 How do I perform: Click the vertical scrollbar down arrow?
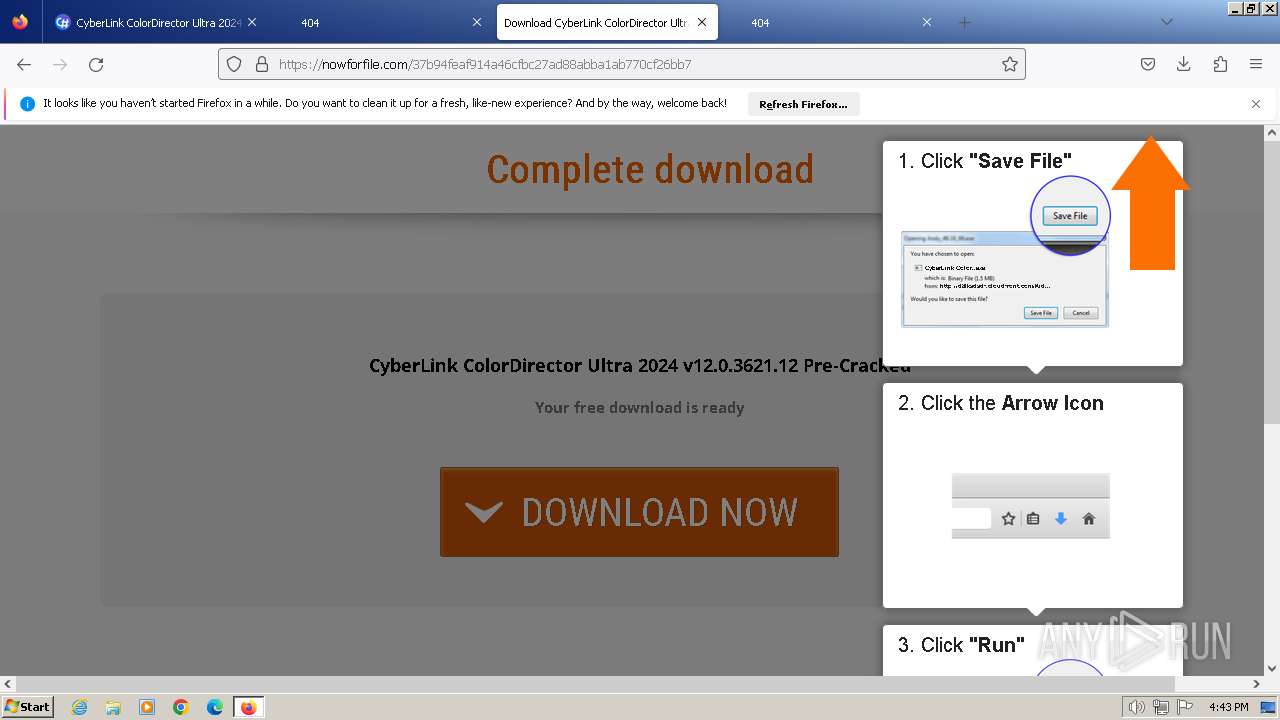point(1272,669)
